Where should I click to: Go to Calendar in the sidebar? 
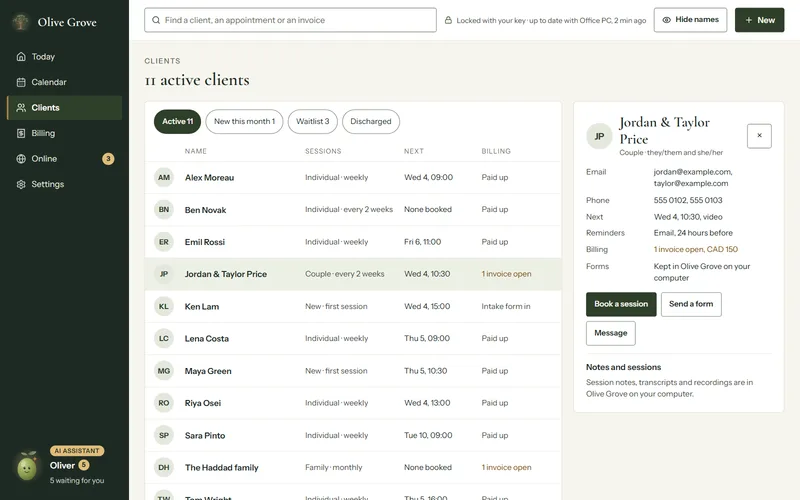click(x=64, y=82)
